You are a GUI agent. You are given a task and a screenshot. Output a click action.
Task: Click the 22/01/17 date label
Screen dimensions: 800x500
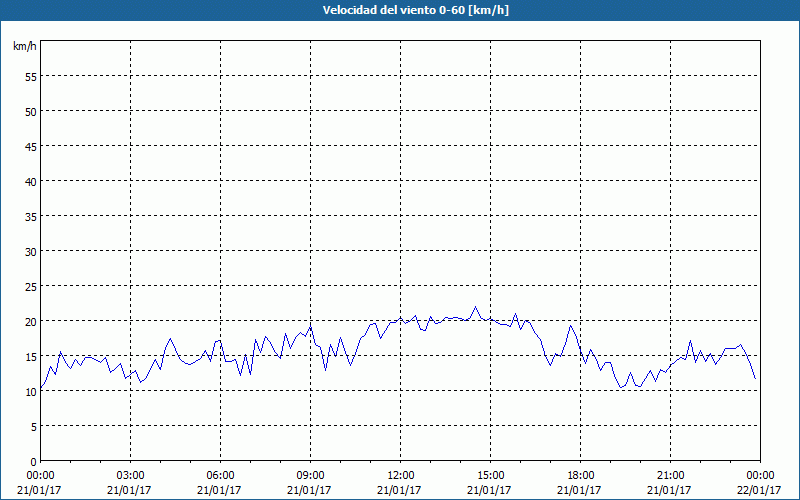point(759,490)
